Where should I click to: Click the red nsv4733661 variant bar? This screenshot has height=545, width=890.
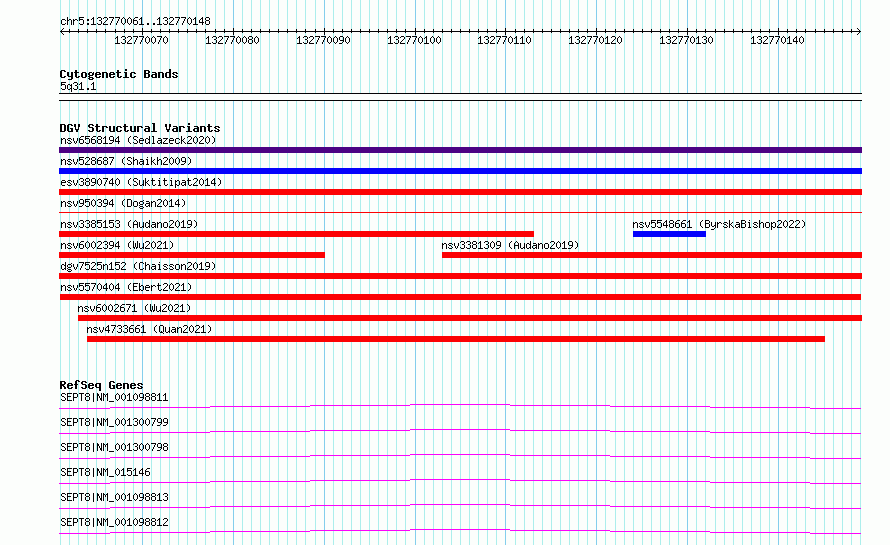click(456, 339)
